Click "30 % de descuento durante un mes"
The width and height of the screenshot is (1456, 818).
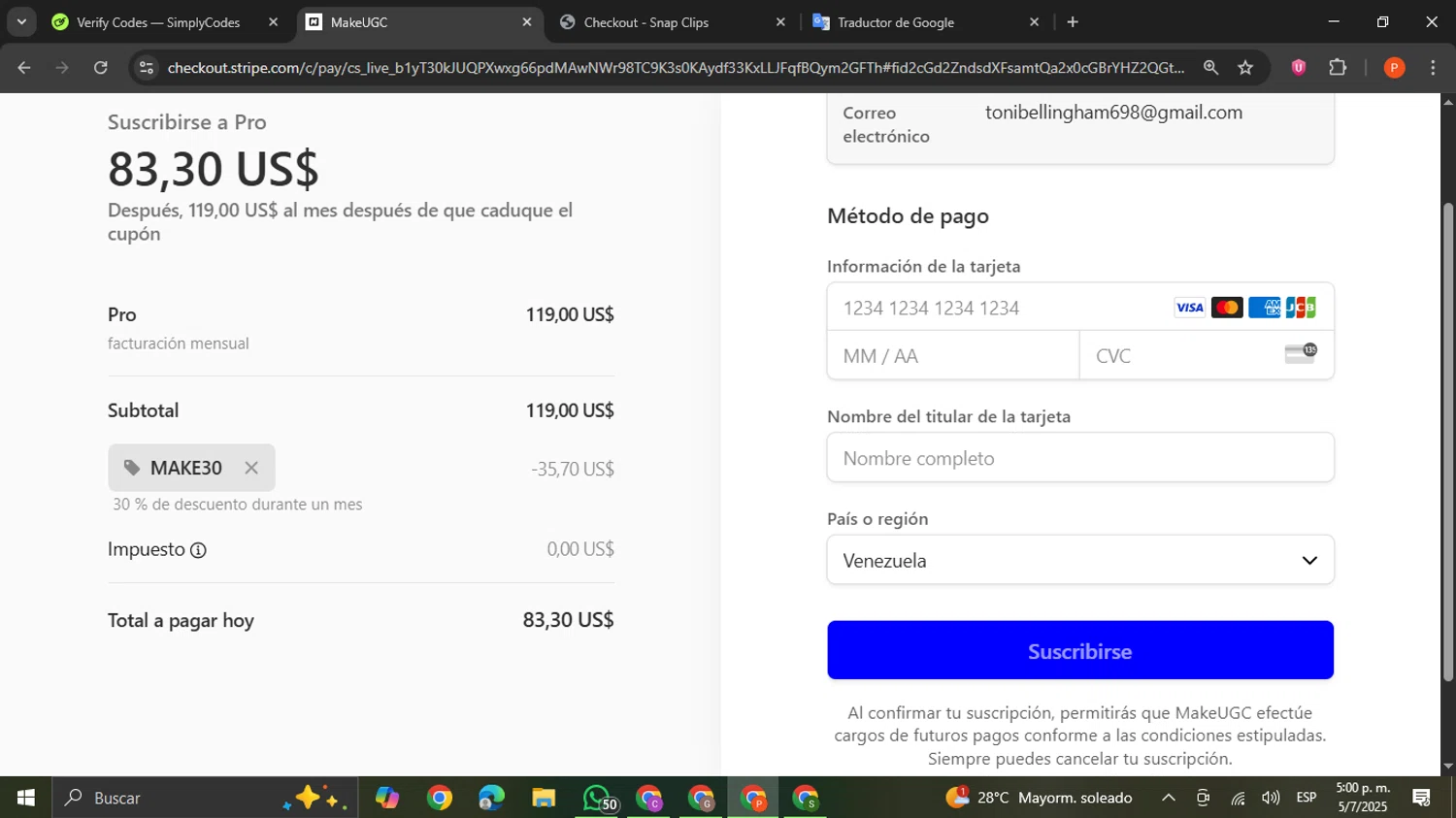click(x=238, y=505)
